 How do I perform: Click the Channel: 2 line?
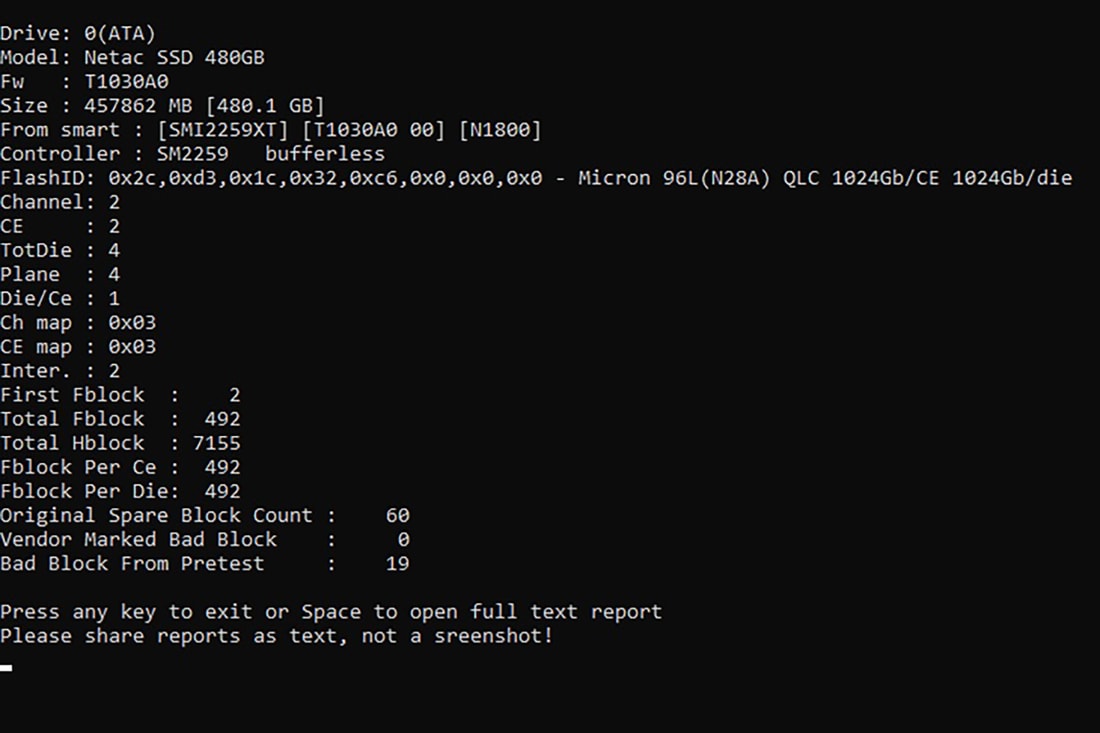click(60, 202)
